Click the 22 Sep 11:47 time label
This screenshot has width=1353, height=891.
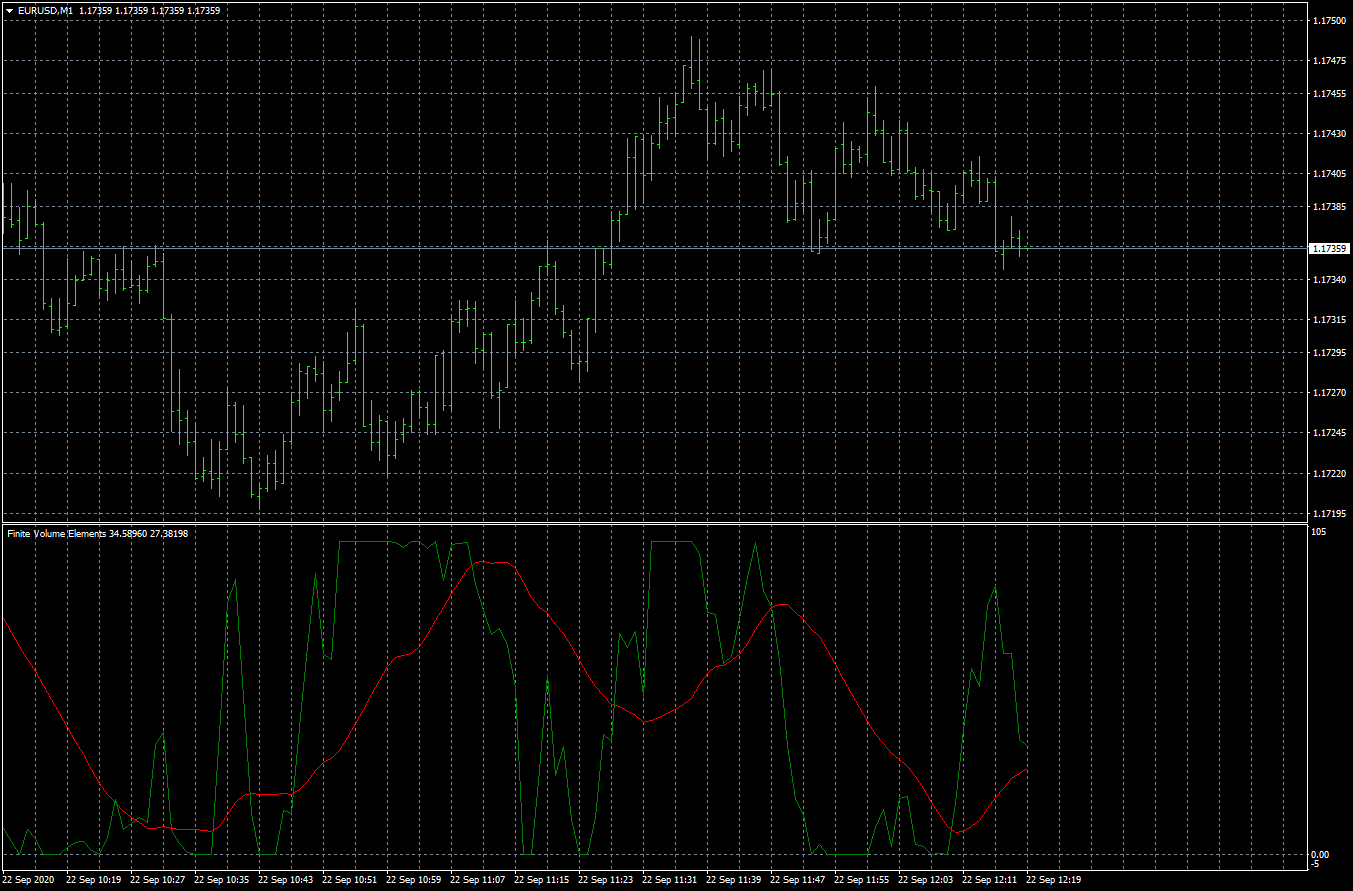pyautogui.click(x=798, y=880)
